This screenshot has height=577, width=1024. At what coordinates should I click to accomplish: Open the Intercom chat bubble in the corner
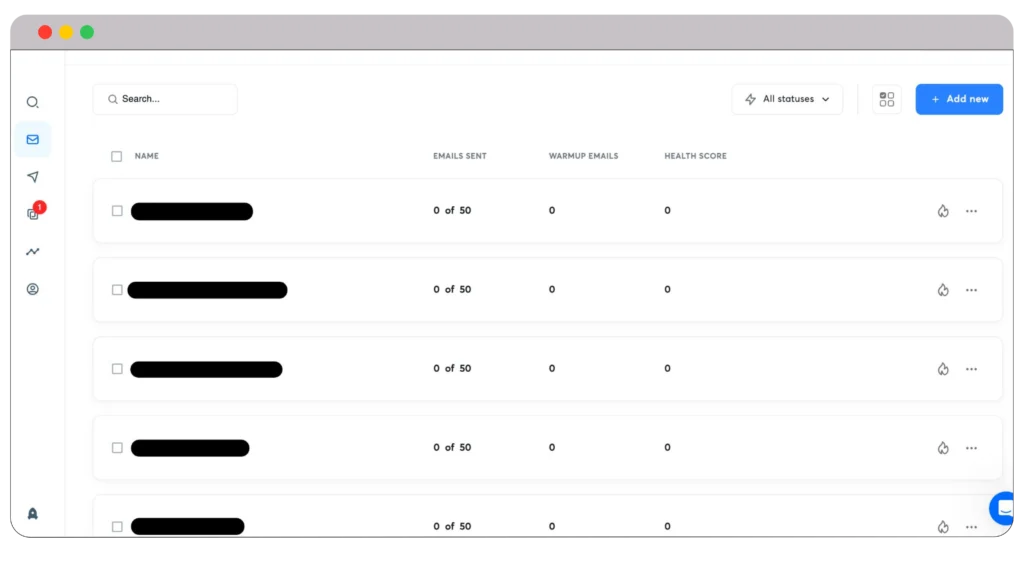tap(1002, 508)
